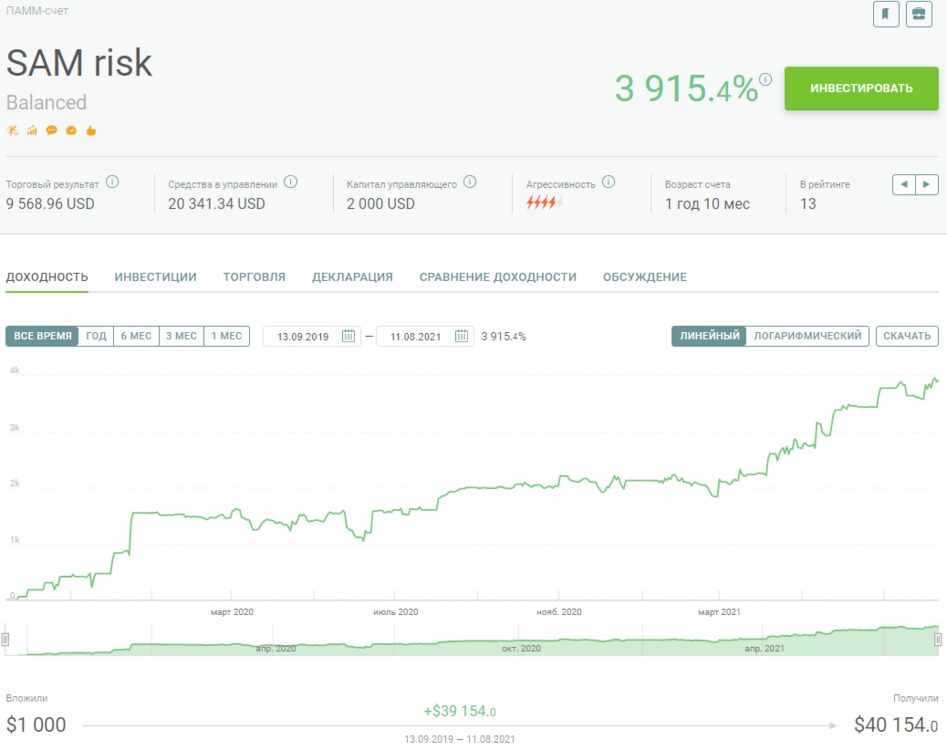
Task: Select the ГОД period
Action: [96, 336]
